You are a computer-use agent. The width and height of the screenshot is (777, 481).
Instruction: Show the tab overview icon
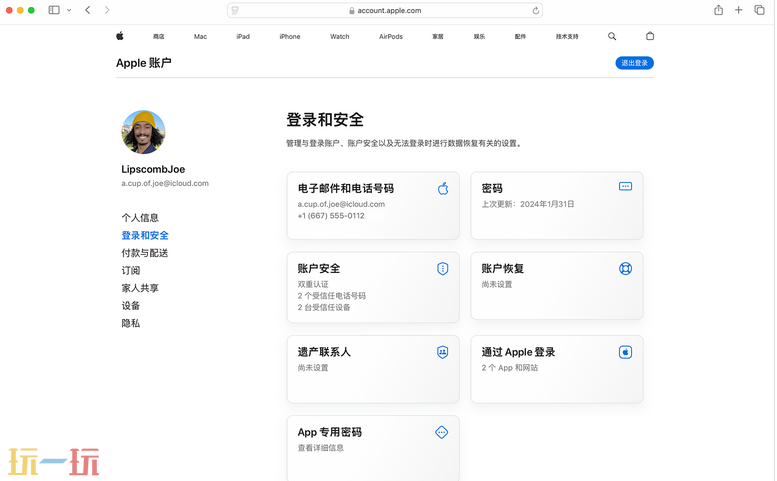(x=759, y=10)
